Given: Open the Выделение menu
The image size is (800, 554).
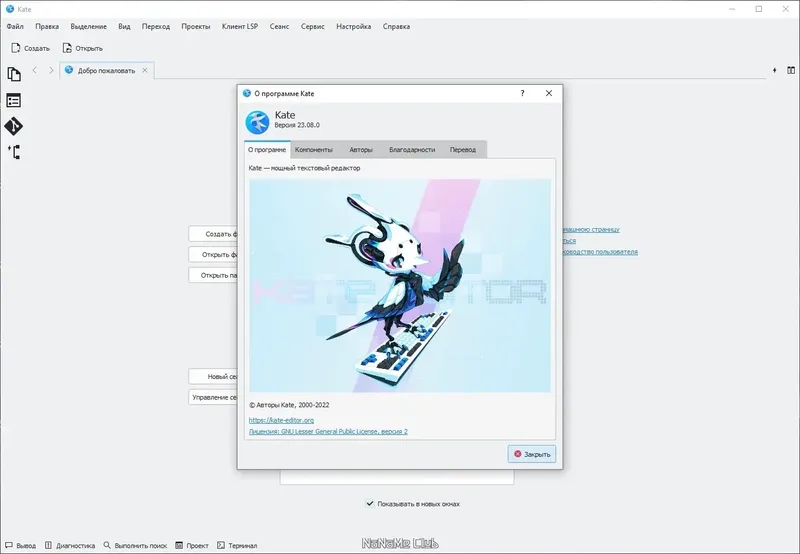Looking at the screenshot, I should (89, 27).
